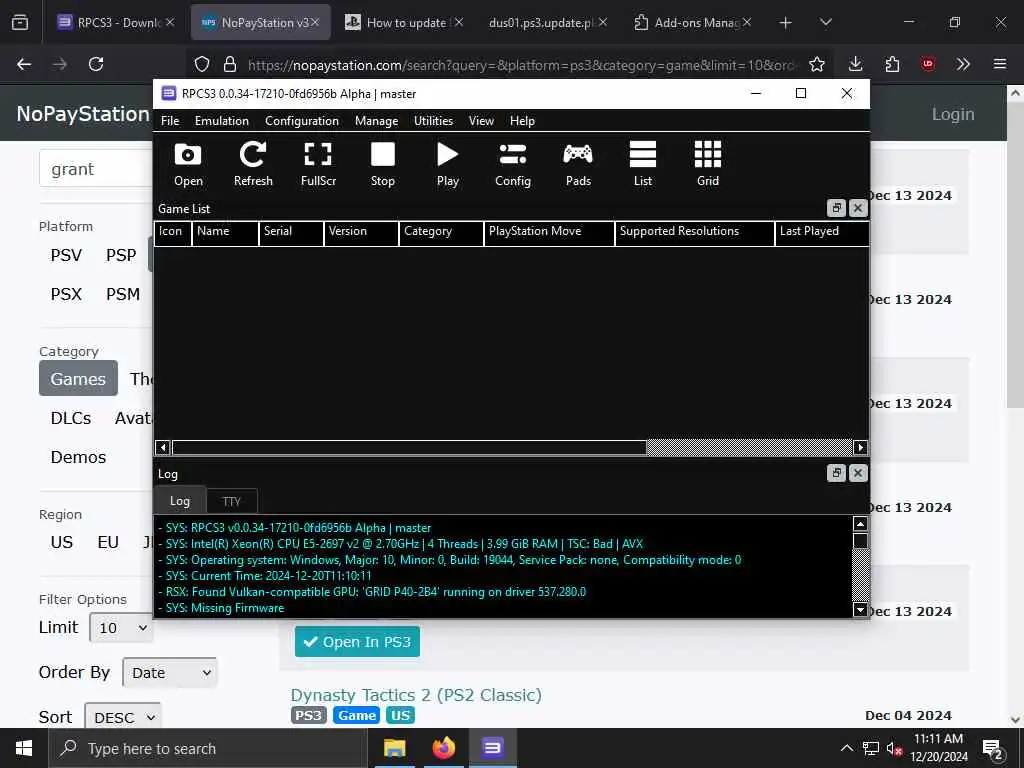Open the Emulation menu
This screenshot has height=768, width=1024.
(221, 121)
